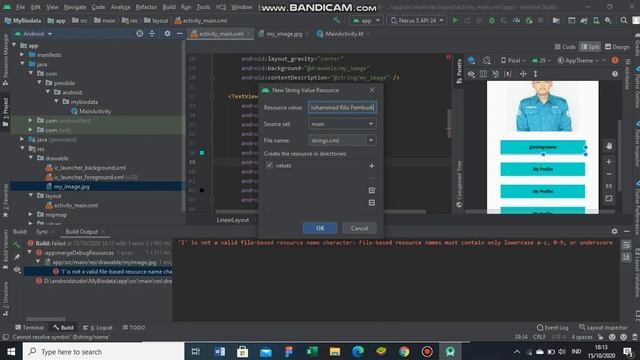Viewport: 640px width, 360px height.
Task: Click Select All checkmark icon in dialog
Action: pos(371,190)
